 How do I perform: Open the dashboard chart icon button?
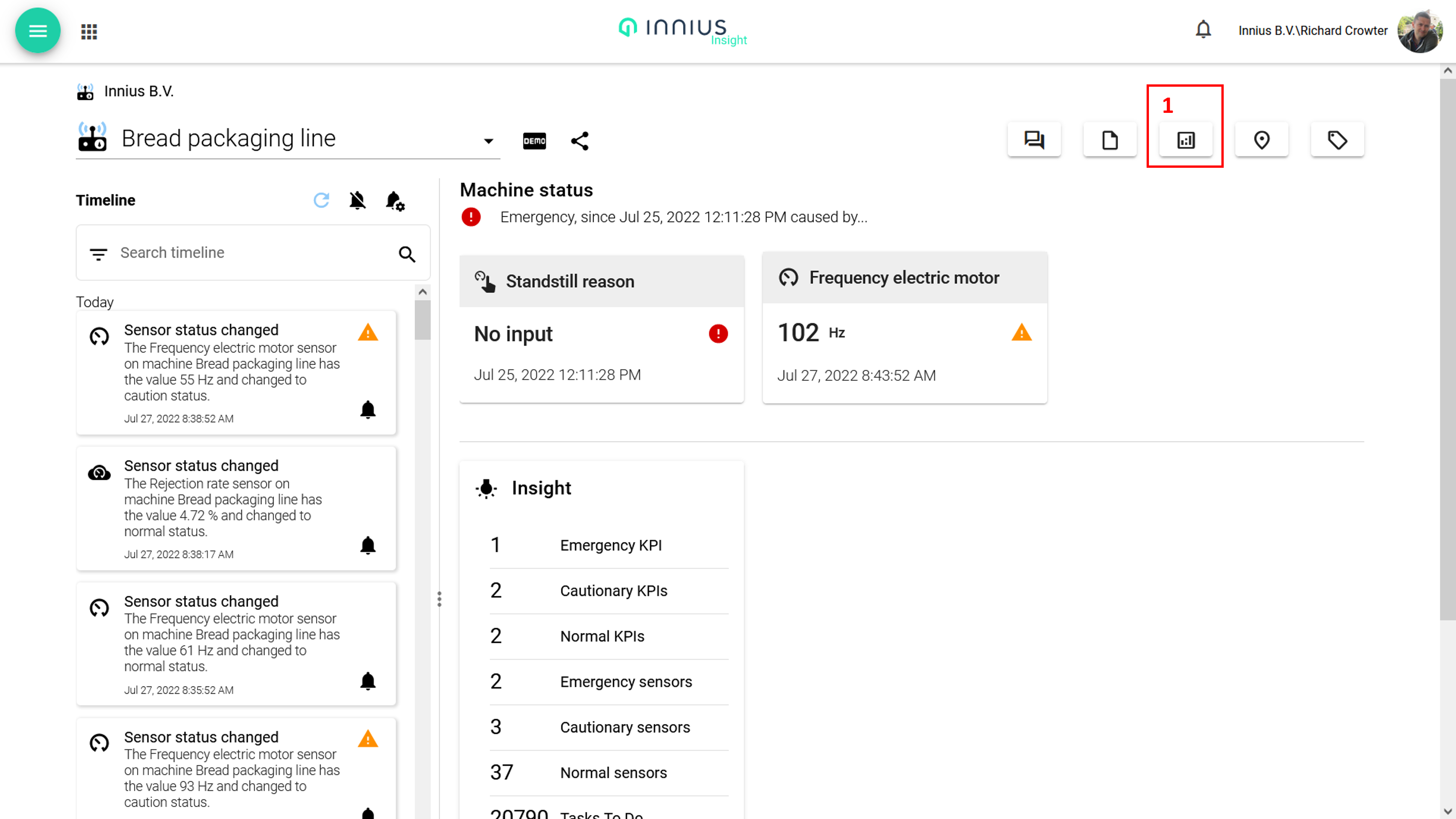[x=1185, y=140]
